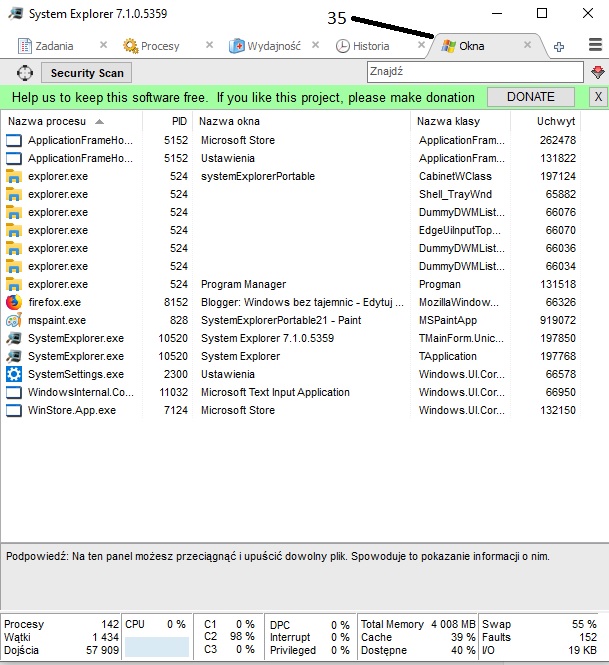Click SystemExplorer icon in TApplication row

coord(14,357)
